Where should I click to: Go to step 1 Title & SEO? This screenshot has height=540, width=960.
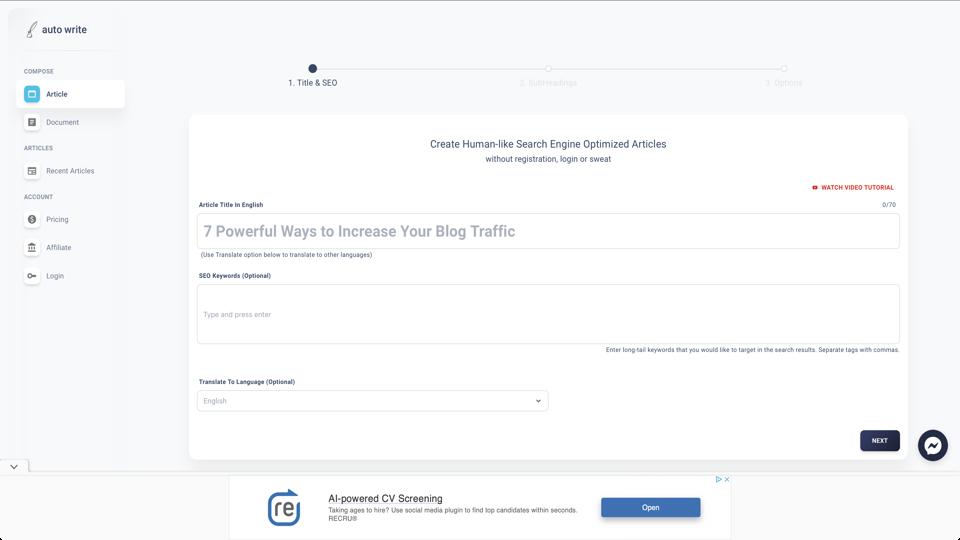click(x=313, y=69)
